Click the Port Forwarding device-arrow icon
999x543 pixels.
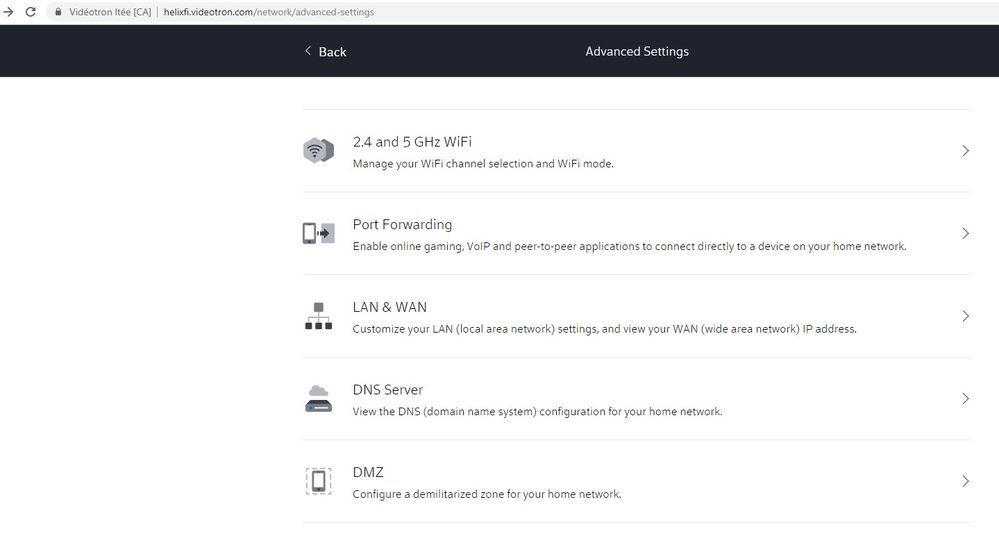pos(318,233)
